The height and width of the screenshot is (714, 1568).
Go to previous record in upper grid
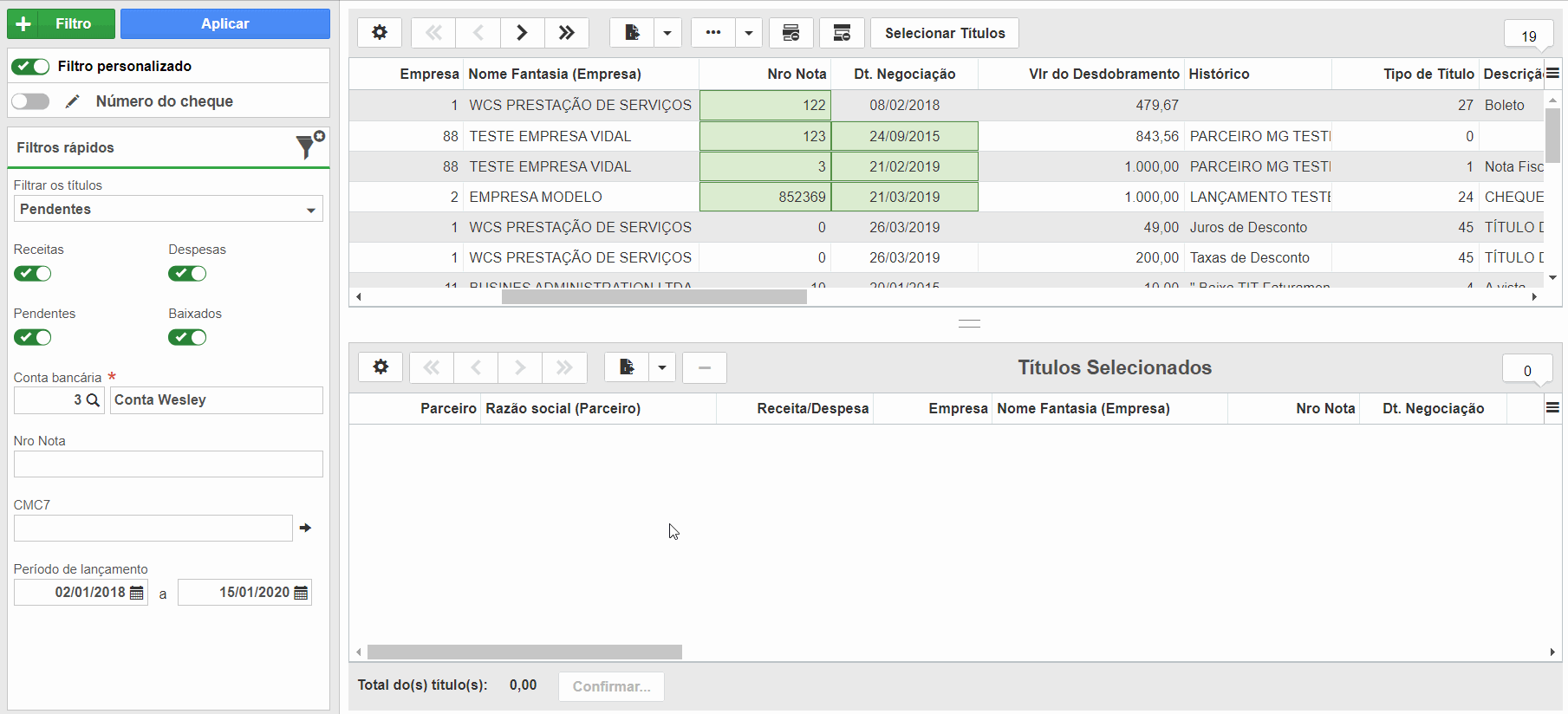click(x=478, y=33)
